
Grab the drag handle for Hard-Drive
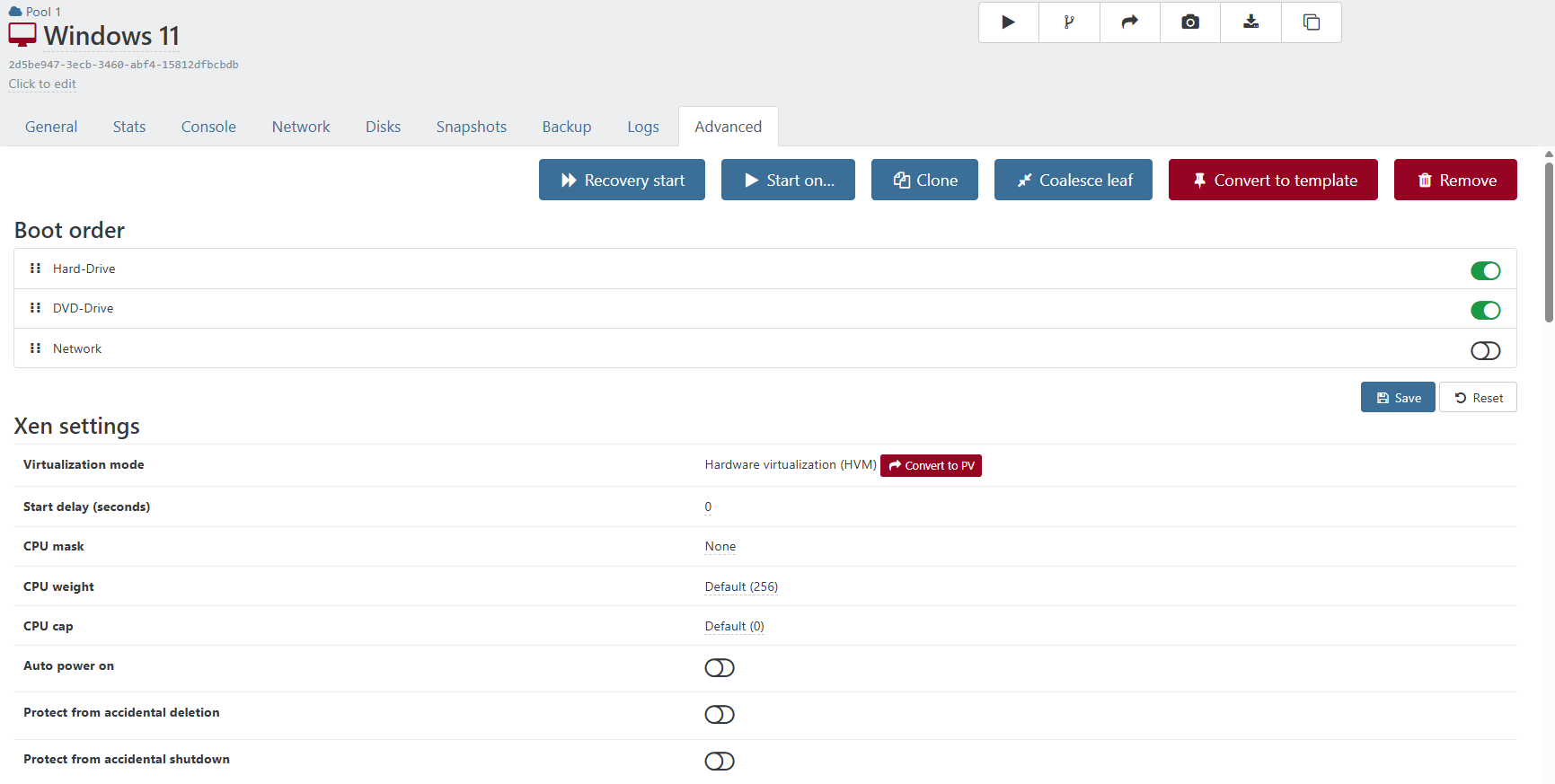click(35, 268)
